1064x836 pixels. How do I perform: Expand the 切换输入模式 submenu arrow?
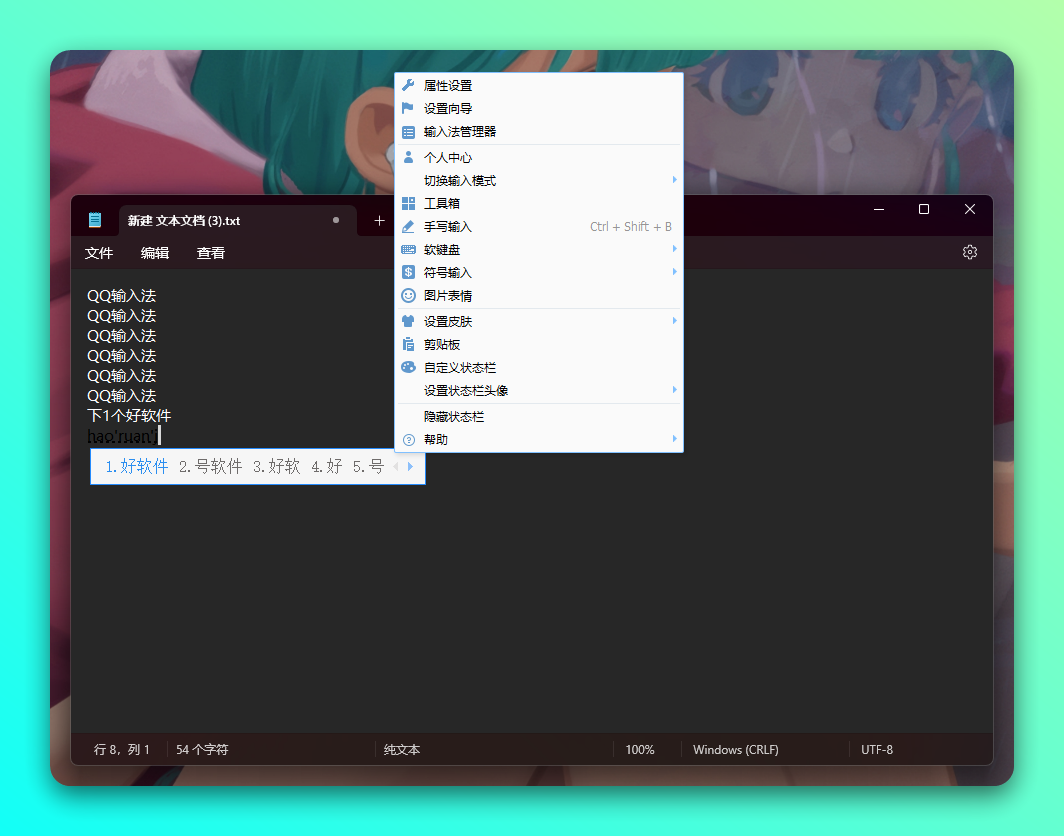(674, 180)
